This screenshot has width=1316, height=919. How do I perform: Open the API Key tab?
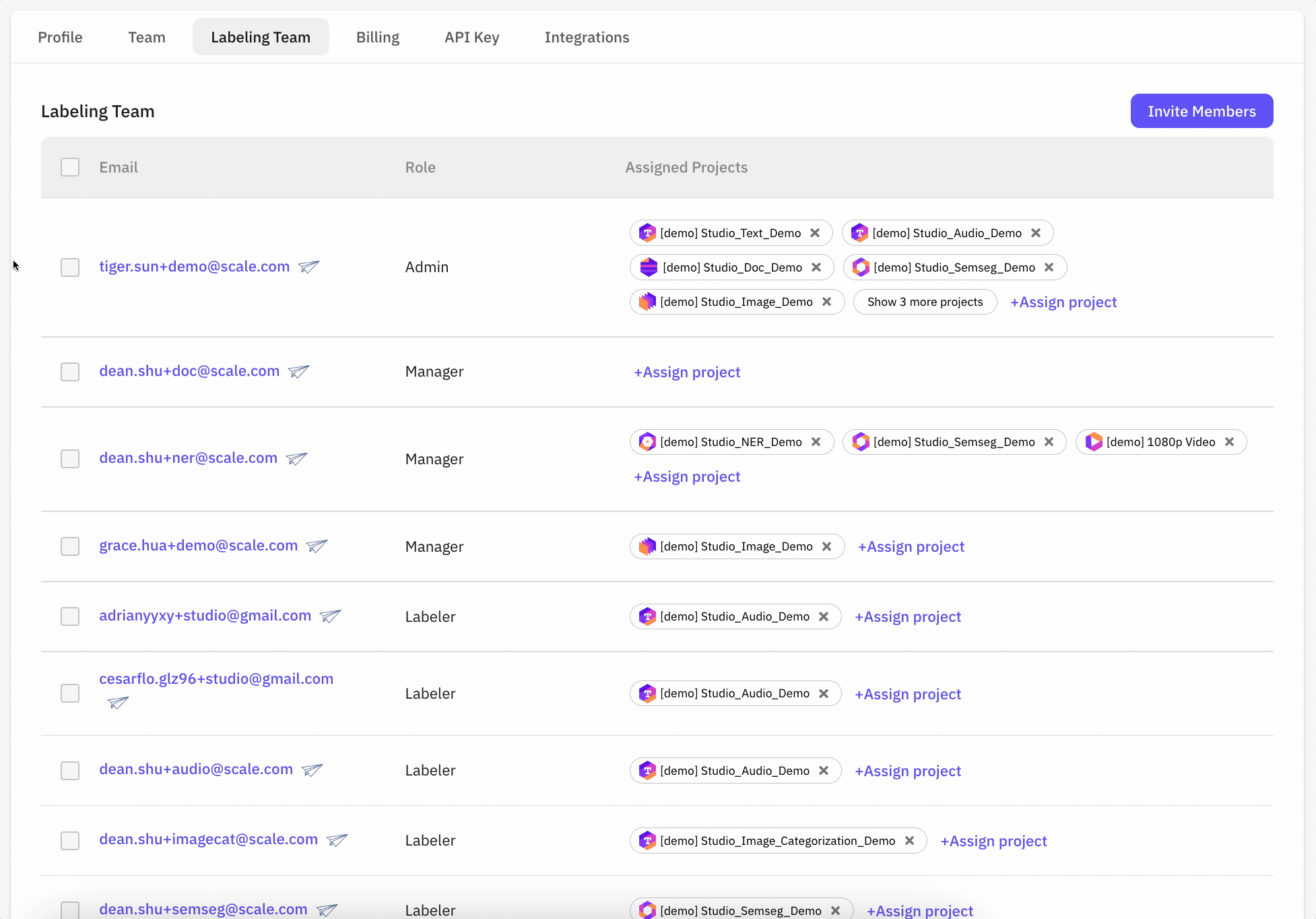pos(471,37)
